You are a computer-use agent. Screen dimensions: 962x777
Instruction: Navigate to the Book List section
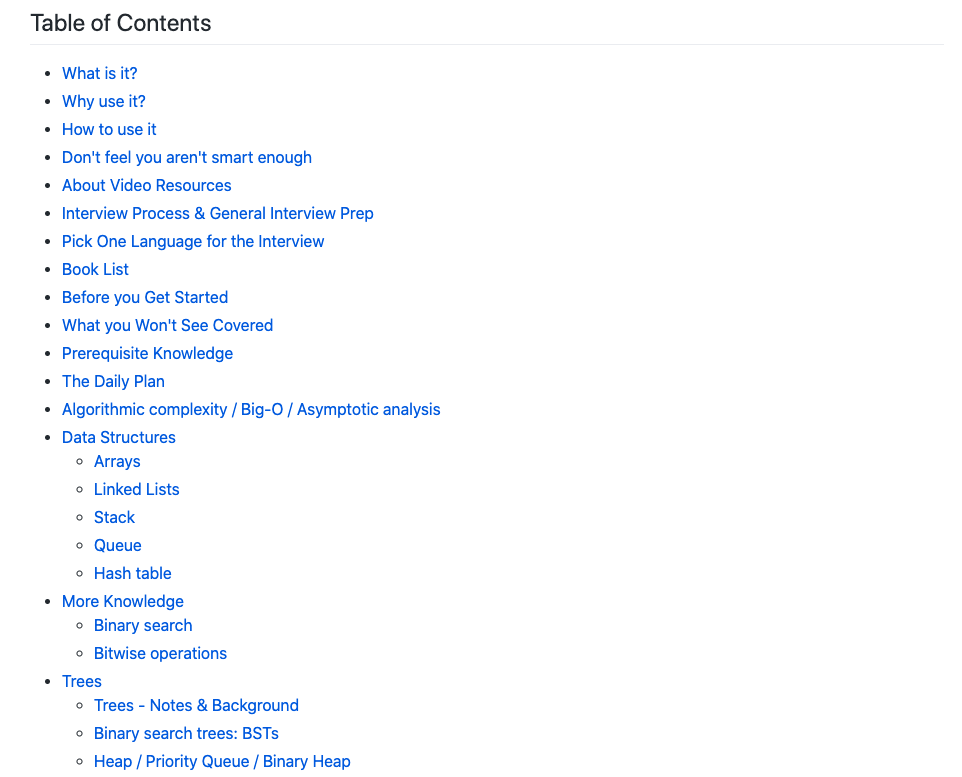pyautogui.click(x=95, y=269)
